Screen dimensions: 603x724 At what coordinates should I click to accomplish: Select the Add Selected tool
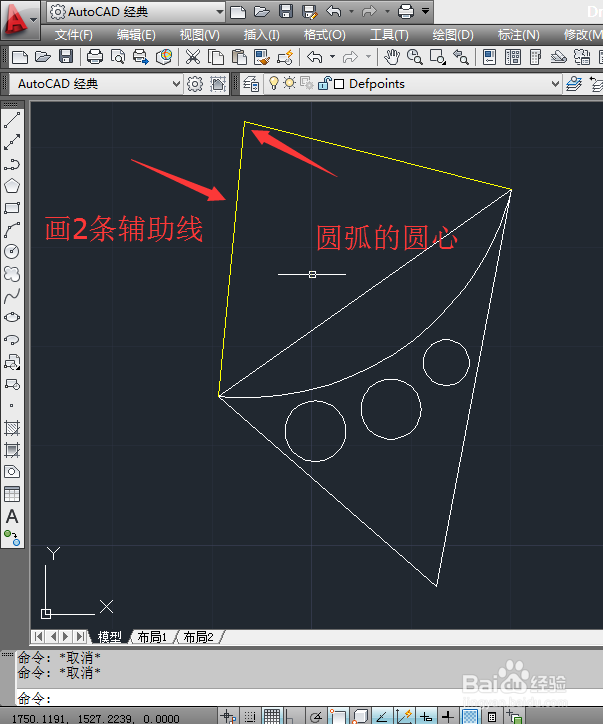click(12, 538)
